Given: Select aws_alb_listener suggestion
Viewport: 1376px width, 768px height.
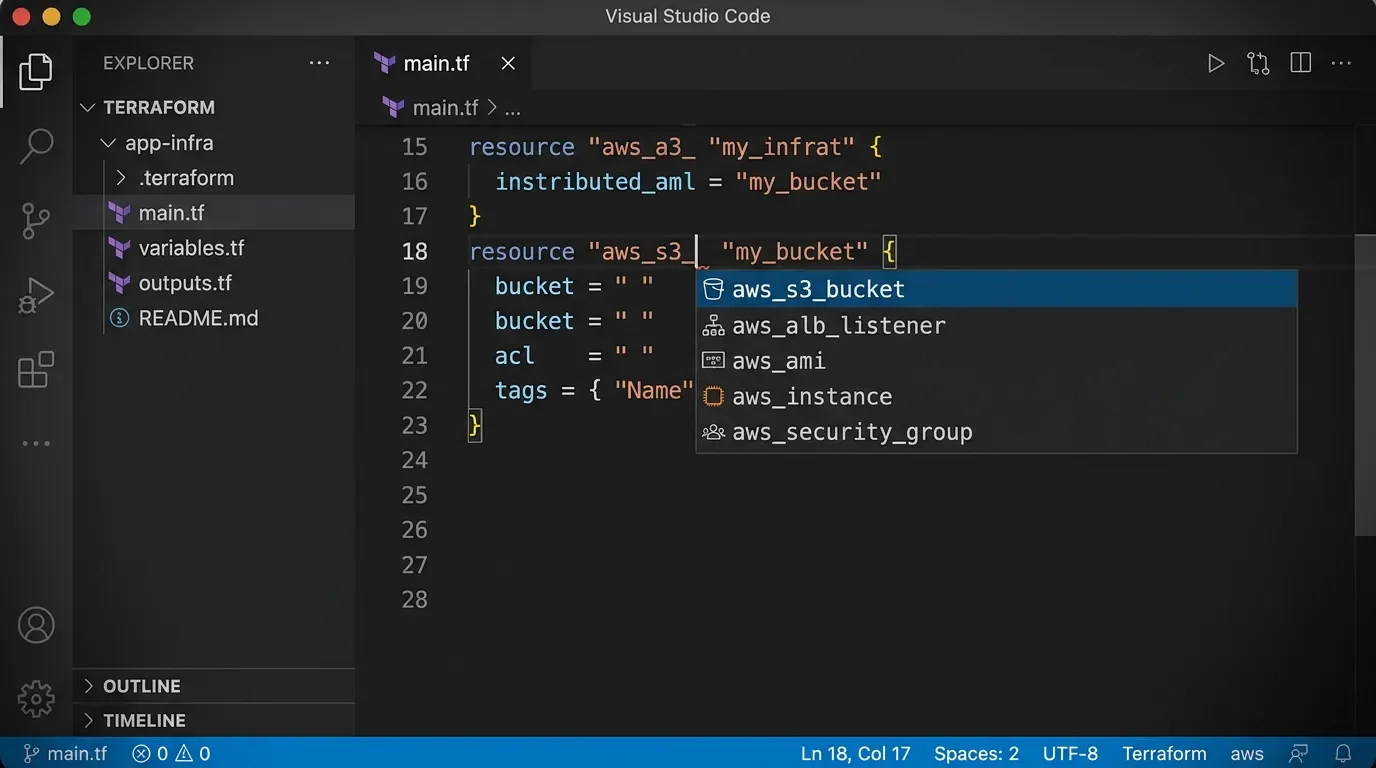Looking at the screenshot, I should (996, 325).
